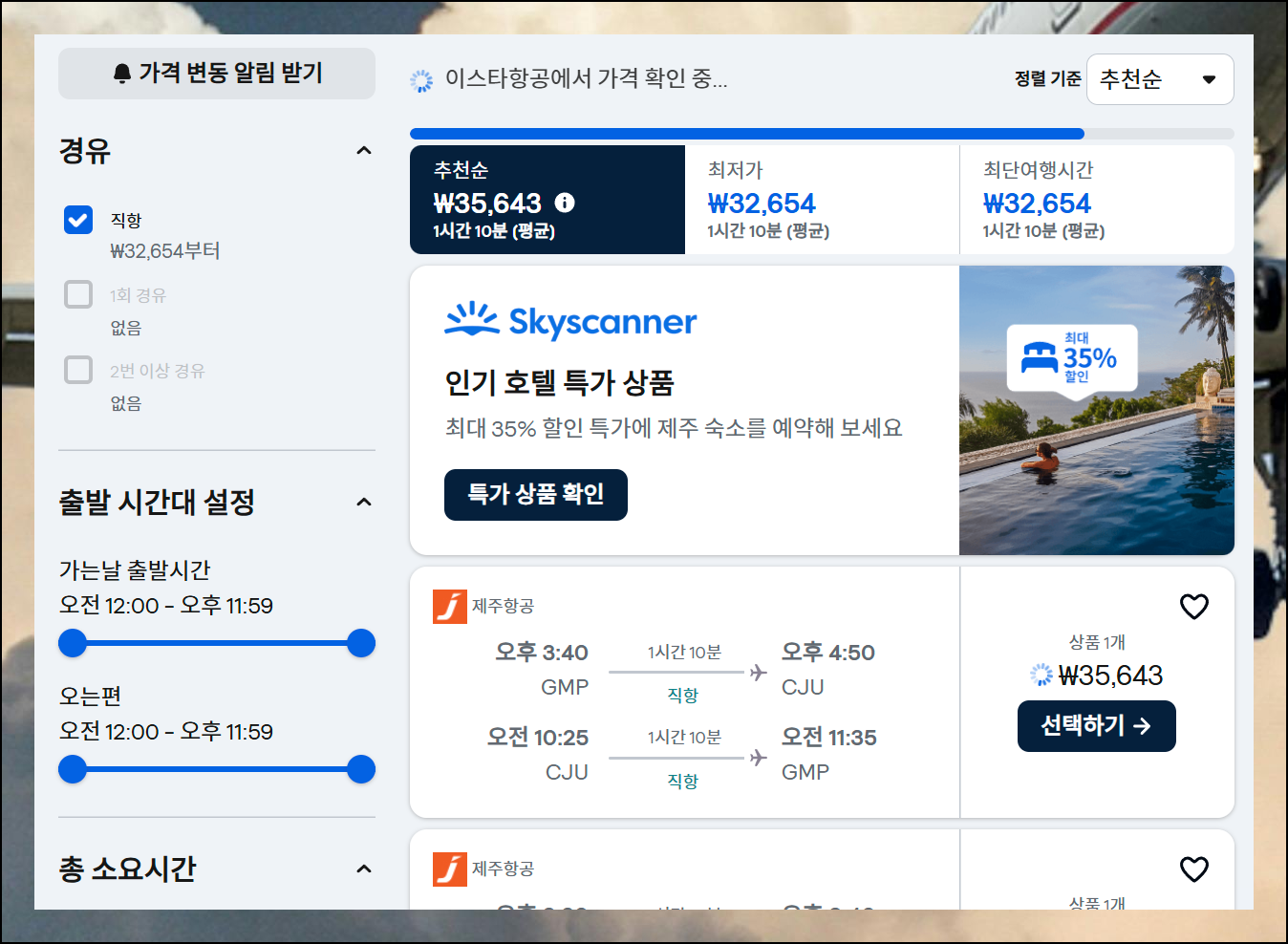Click the ₩35,643 price on flight card
This screenshot has height=944, width=1288.
[1110, 676]
